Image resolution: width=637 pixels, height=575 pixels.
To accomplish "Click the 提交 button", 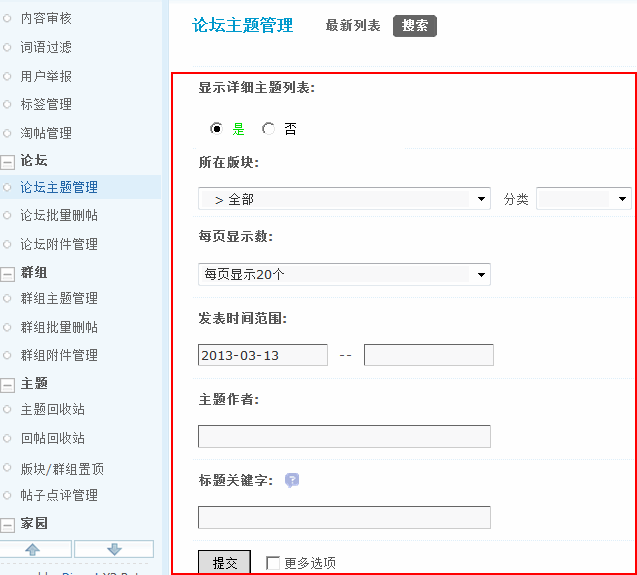I will (x=224, y=563).
